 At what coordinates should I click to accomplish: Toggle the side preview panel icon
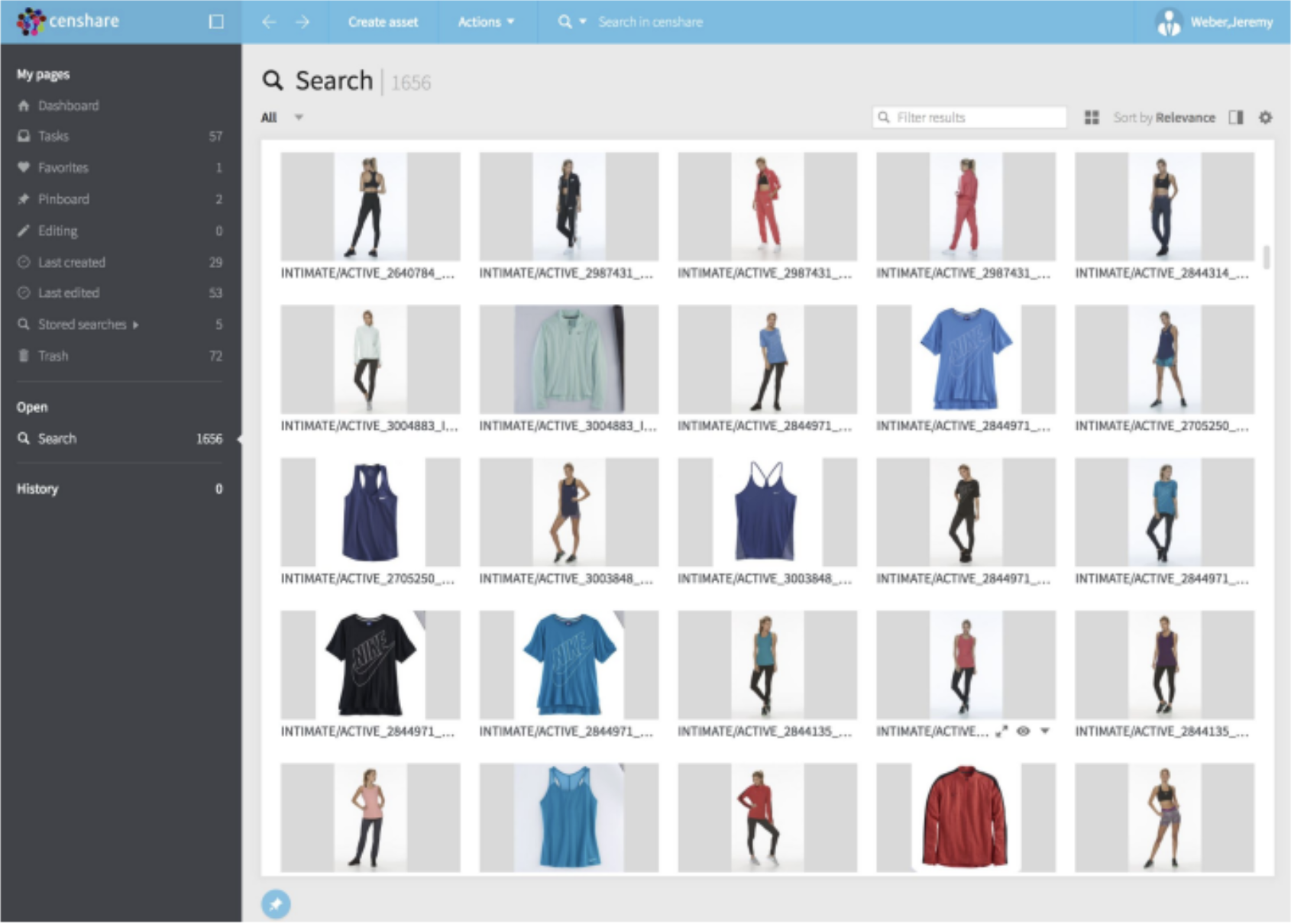pos(1236,118)
